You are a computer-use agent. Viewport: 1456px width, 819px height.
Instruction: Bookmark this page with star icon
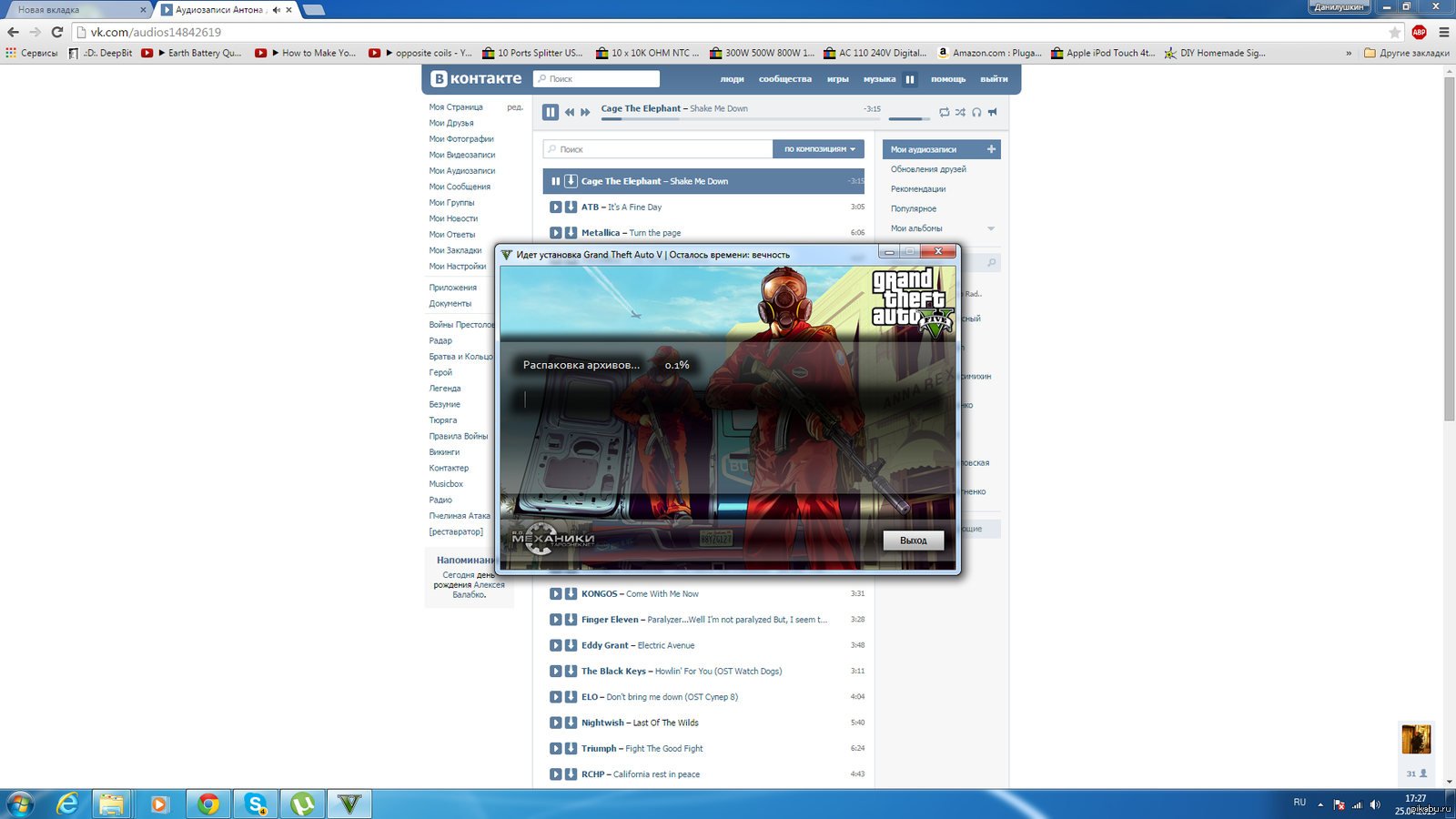[x=1395, y=32]
